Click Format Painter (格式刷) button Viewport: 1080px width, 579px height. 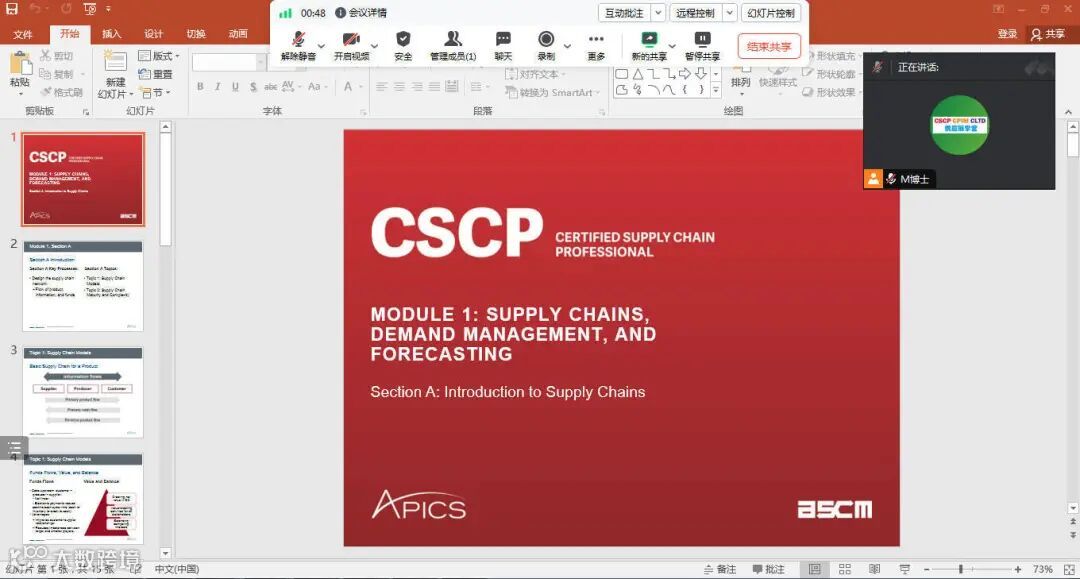[62, 92]
